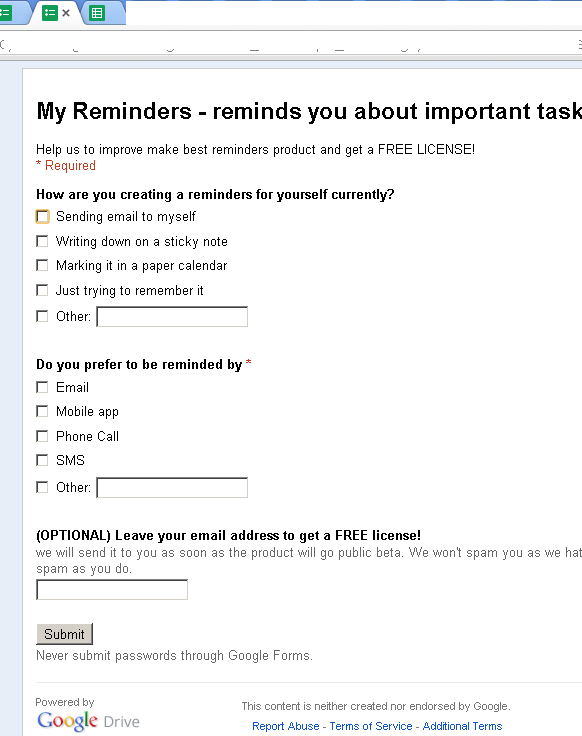Select Email as preferred reminder method
The width and height of the screenshot is (582, 736).
click(42, 387)
